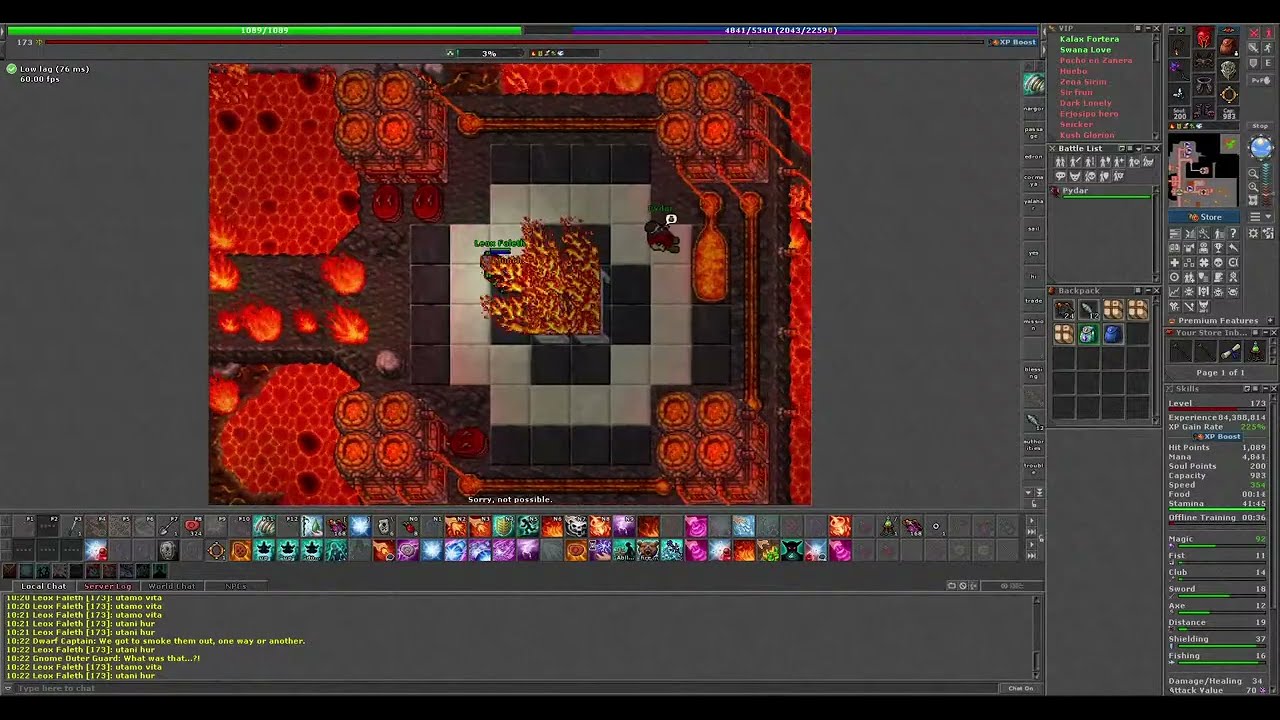Click the 'trade' hotkey button
Viewport: 1280px width, 720px height.
click(x=1034, y=300)
